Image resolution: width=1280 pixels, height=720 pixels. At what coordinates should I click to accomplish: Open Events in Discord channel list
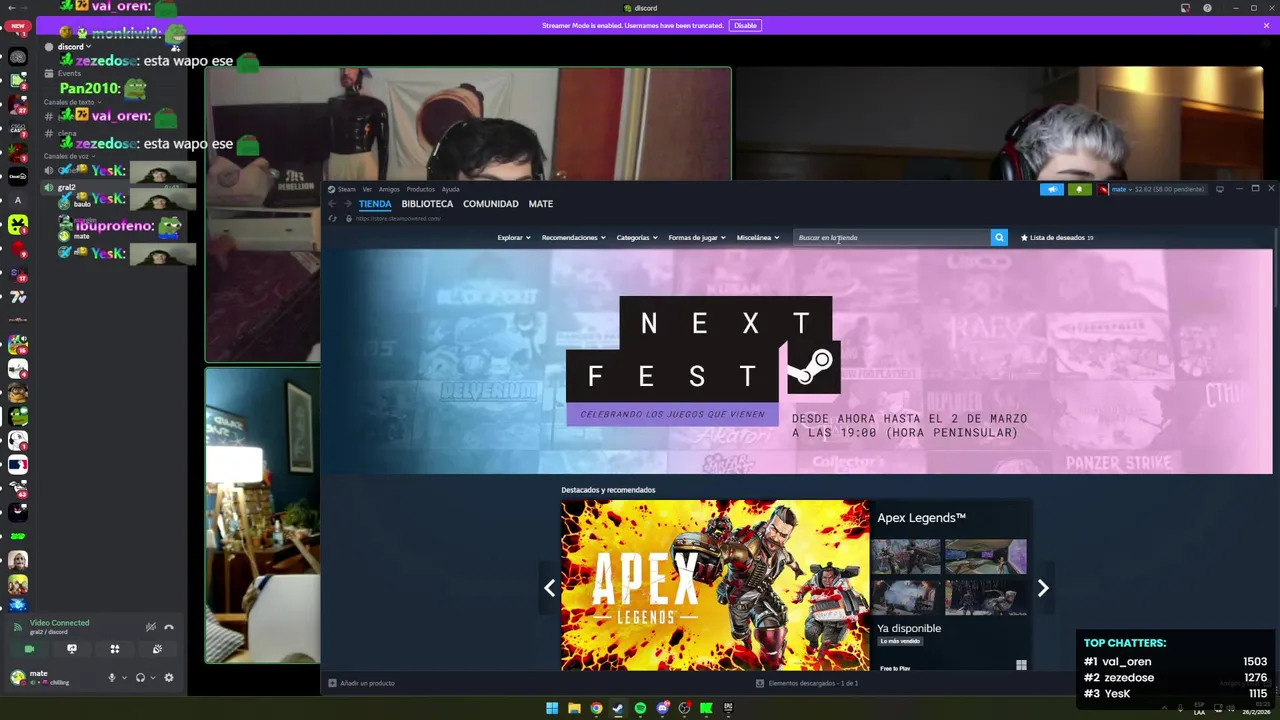point(69,73)
